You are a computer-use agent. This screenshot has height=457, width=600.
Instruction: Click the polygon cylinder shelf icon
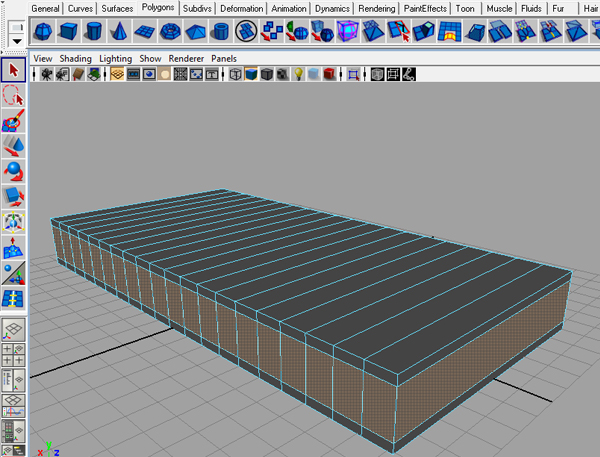95,31
